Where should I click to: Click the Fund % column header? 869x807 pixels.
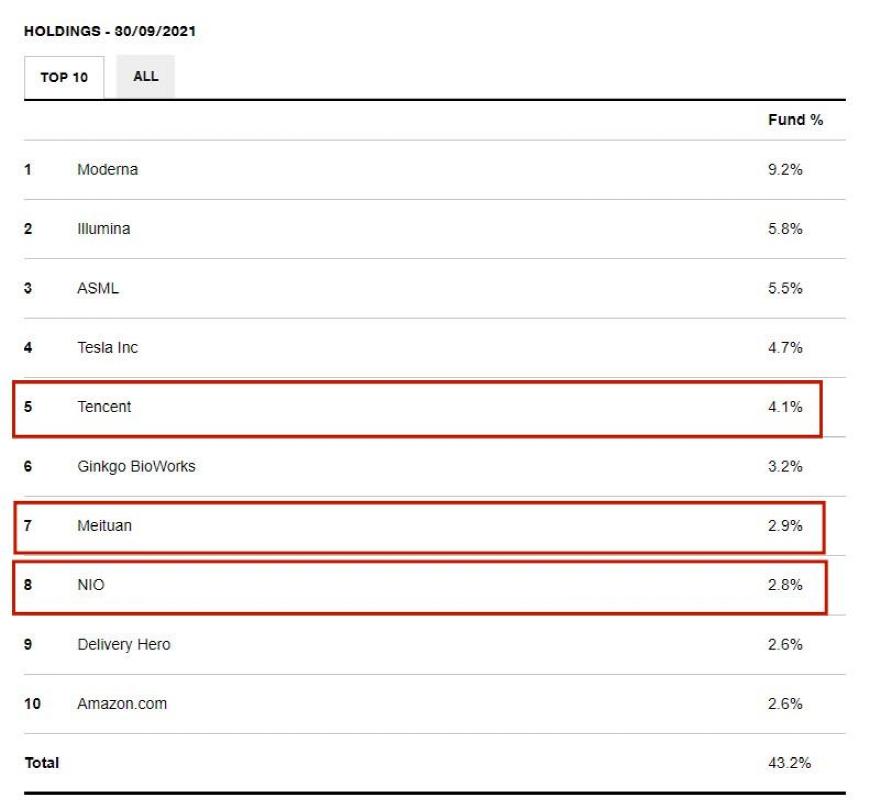795,120
